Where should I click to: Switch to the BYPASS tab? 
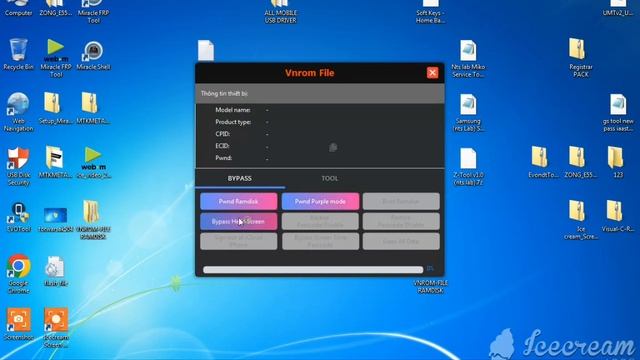tap(240, 178)
